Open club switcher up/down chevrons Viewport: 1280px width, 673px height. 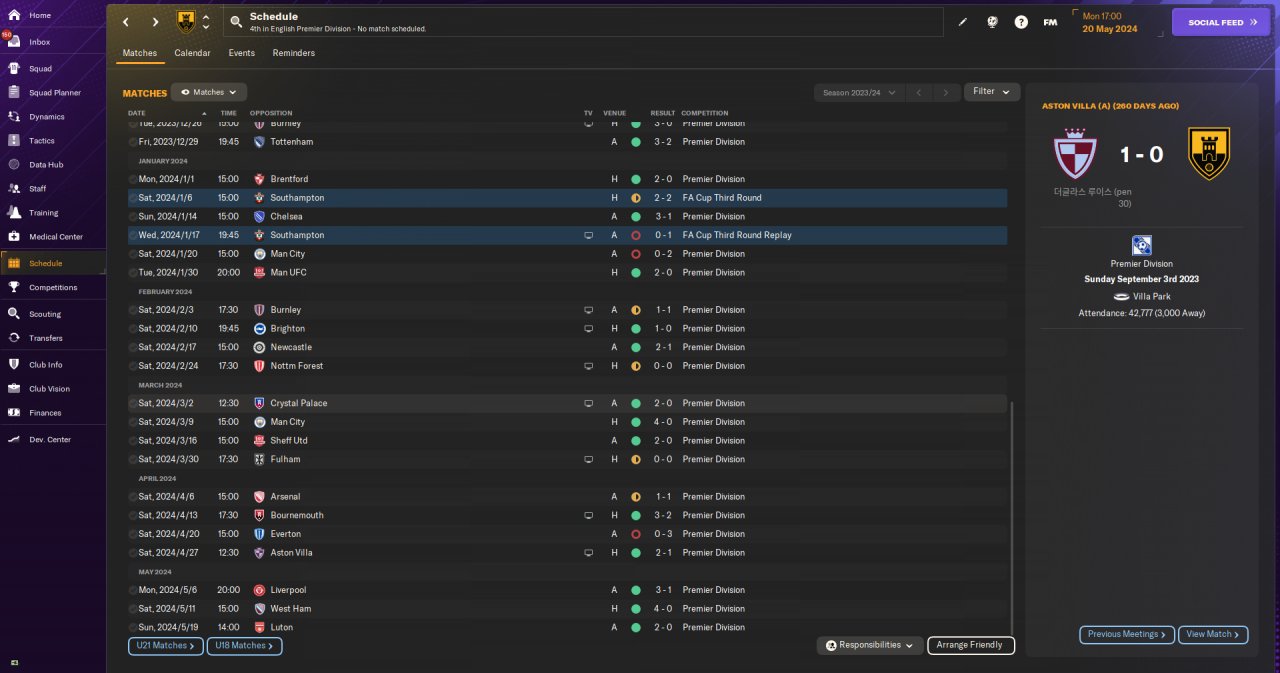click(206, 22)
